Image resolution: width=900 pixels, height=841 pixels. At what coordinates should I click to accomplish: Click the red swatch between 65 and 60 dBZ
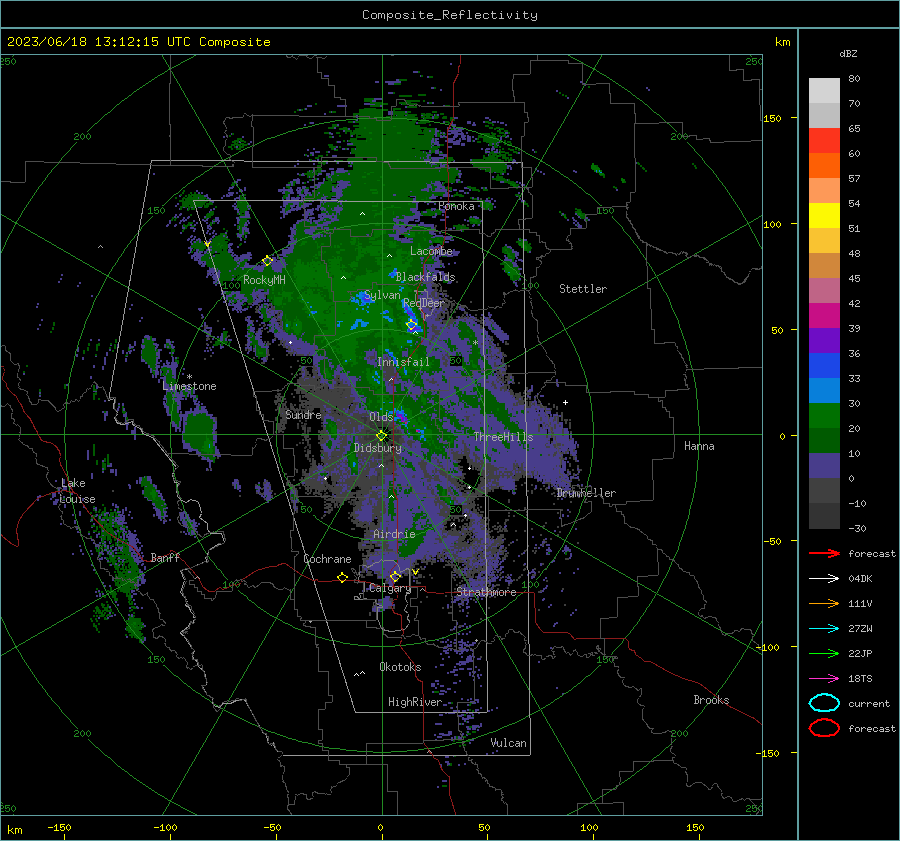pyautogui.click(x=824, y=141)
